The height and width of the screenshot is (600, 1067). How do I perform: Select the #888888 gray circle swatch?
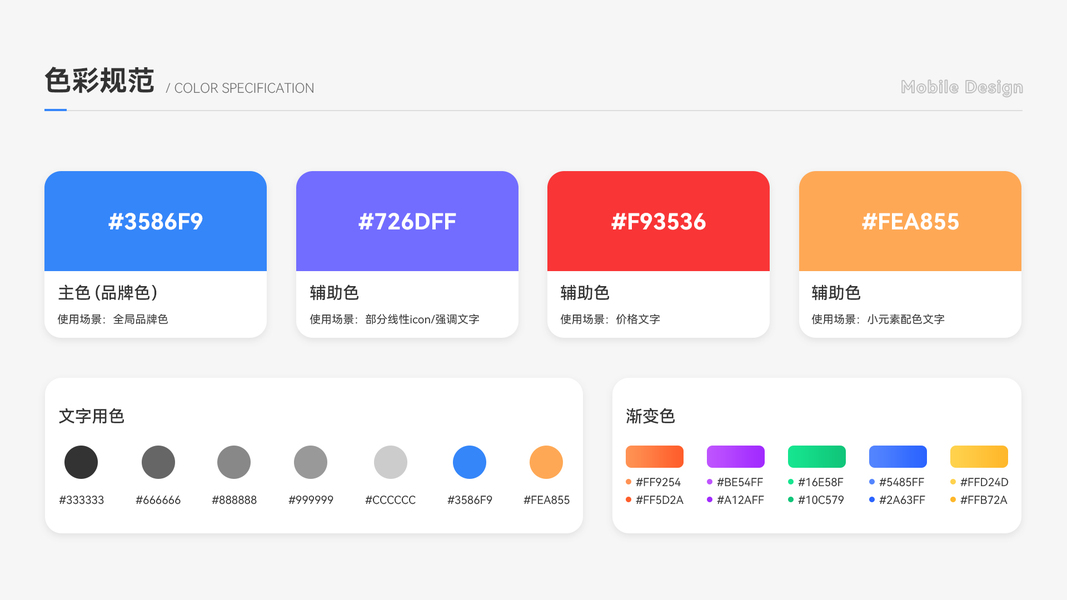pyautogui.click(x=234, y=462)
